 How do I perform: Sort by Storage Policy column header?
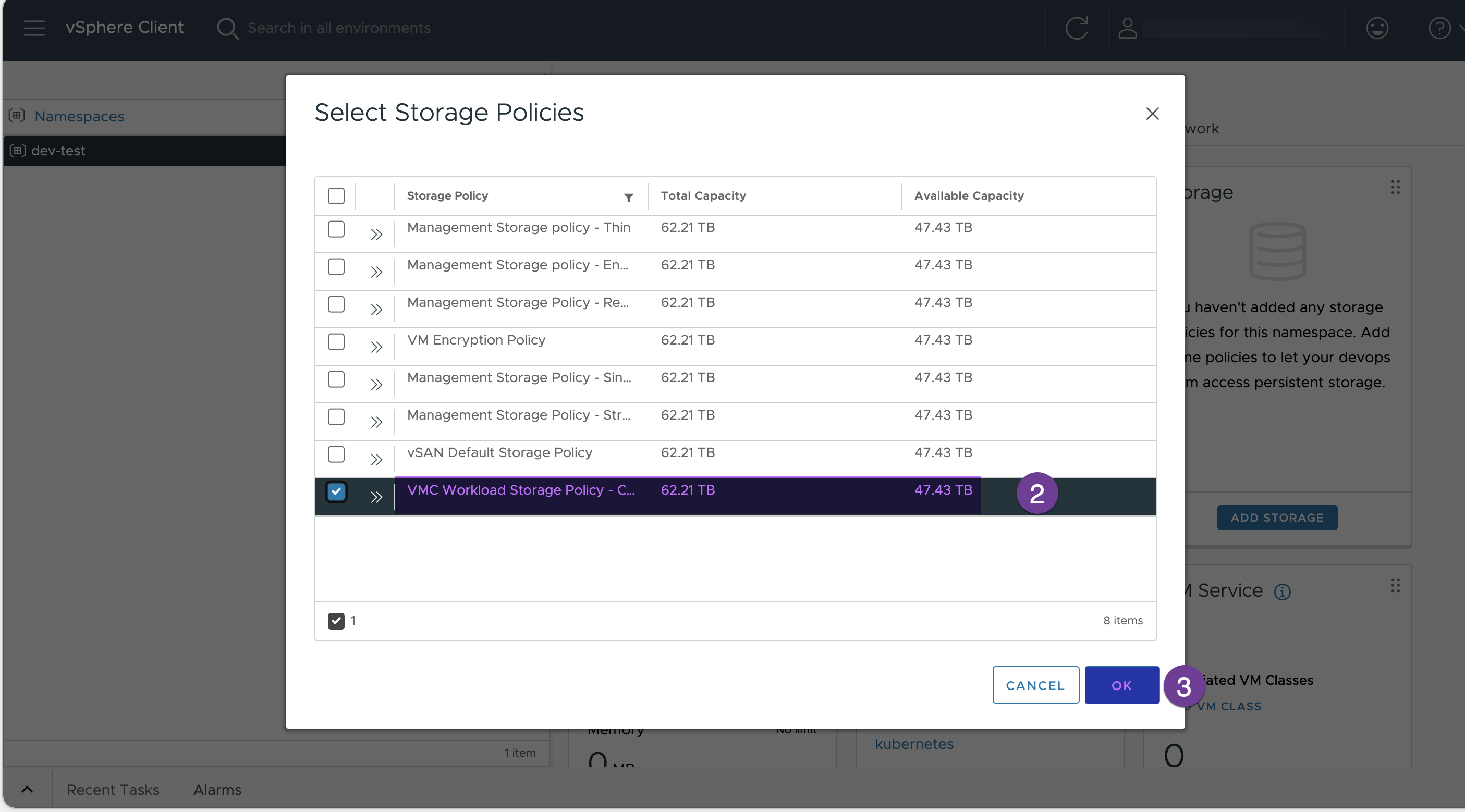[447, 195]
